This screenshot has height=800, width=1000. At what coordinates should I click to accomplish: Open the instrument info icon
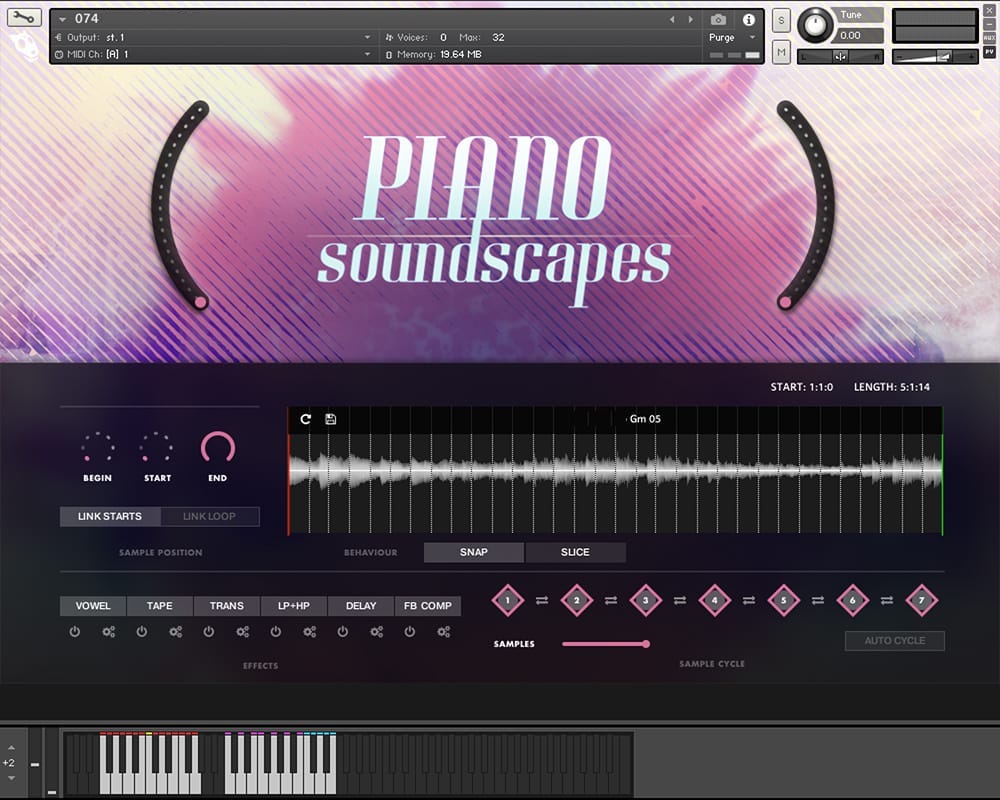748,19
